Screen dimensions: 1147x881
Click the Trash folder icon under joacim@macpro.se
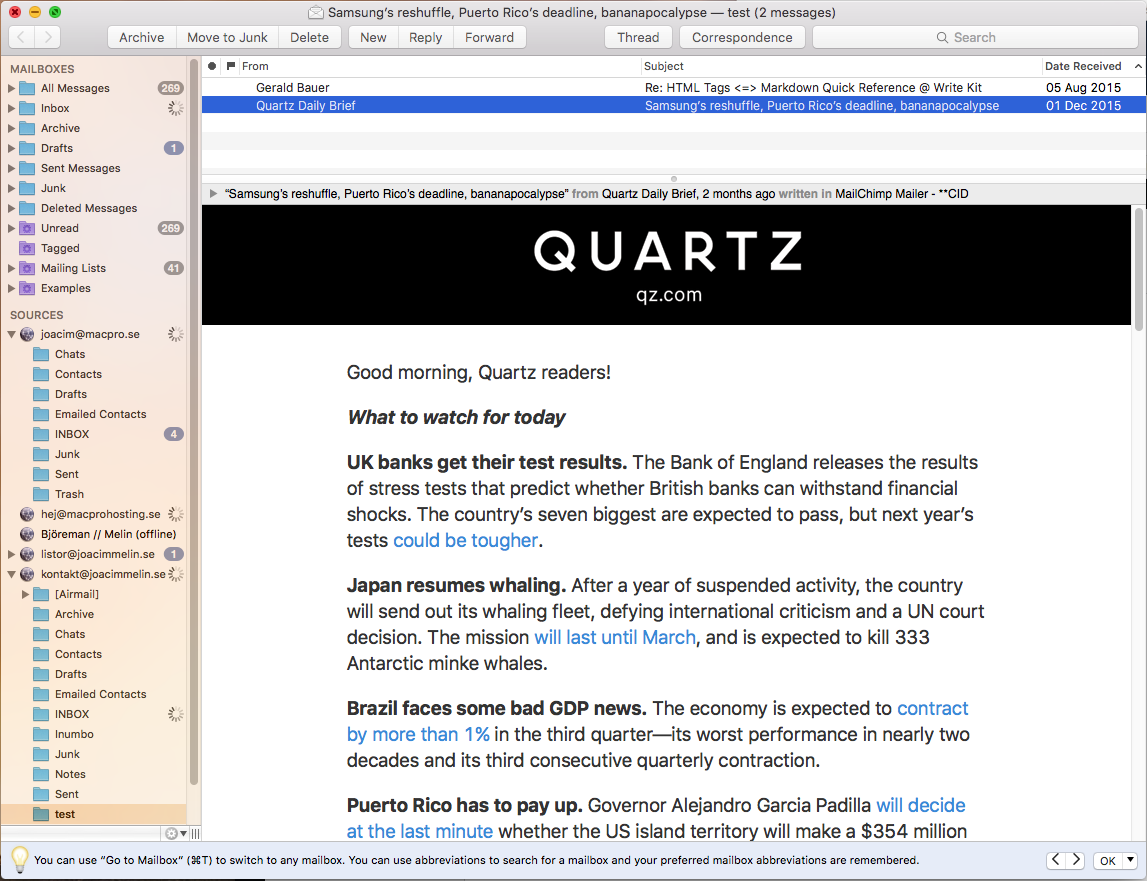pos(42,494)
